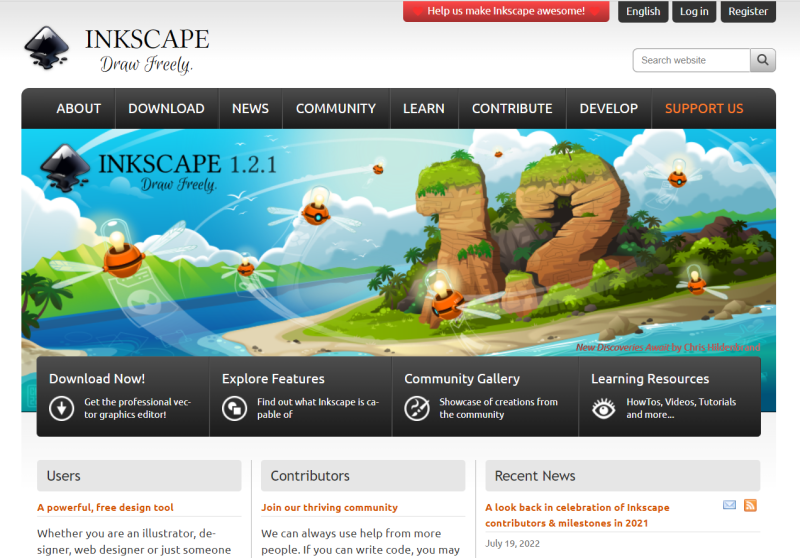Click the Inkscape mountain logo in header
Viewport: 800px width, 558px height.
point(46,47)
